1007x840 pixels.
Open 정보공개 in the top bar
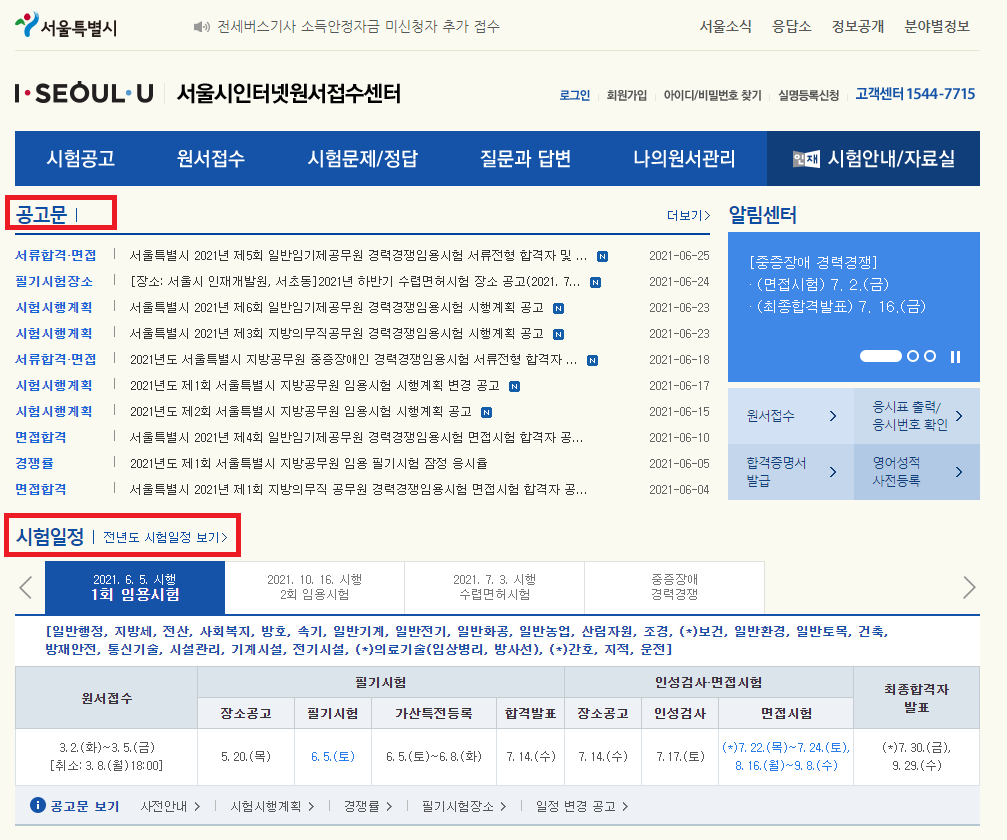point(857,26)
